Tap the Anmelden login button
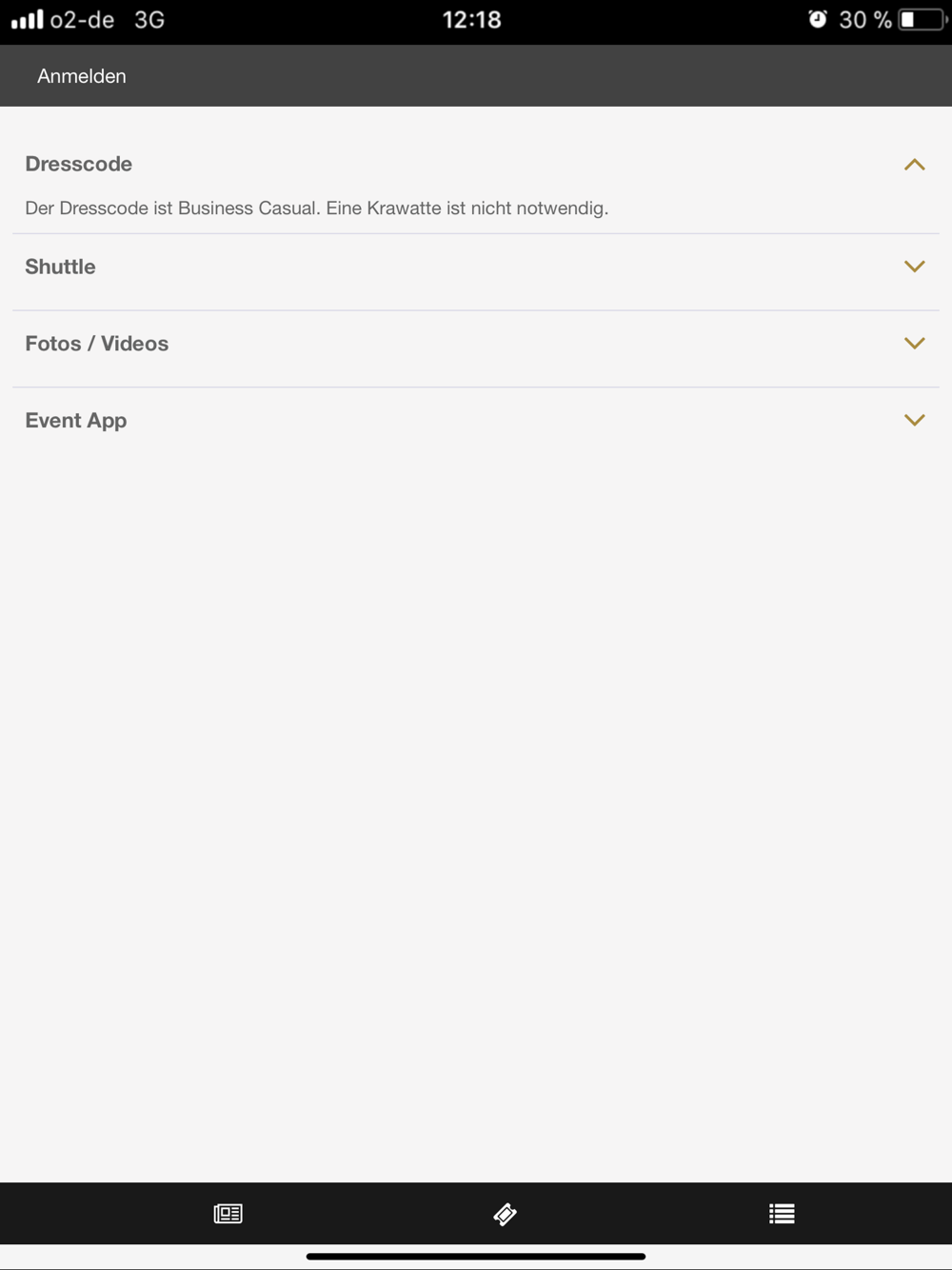 (x=82, y=76)
